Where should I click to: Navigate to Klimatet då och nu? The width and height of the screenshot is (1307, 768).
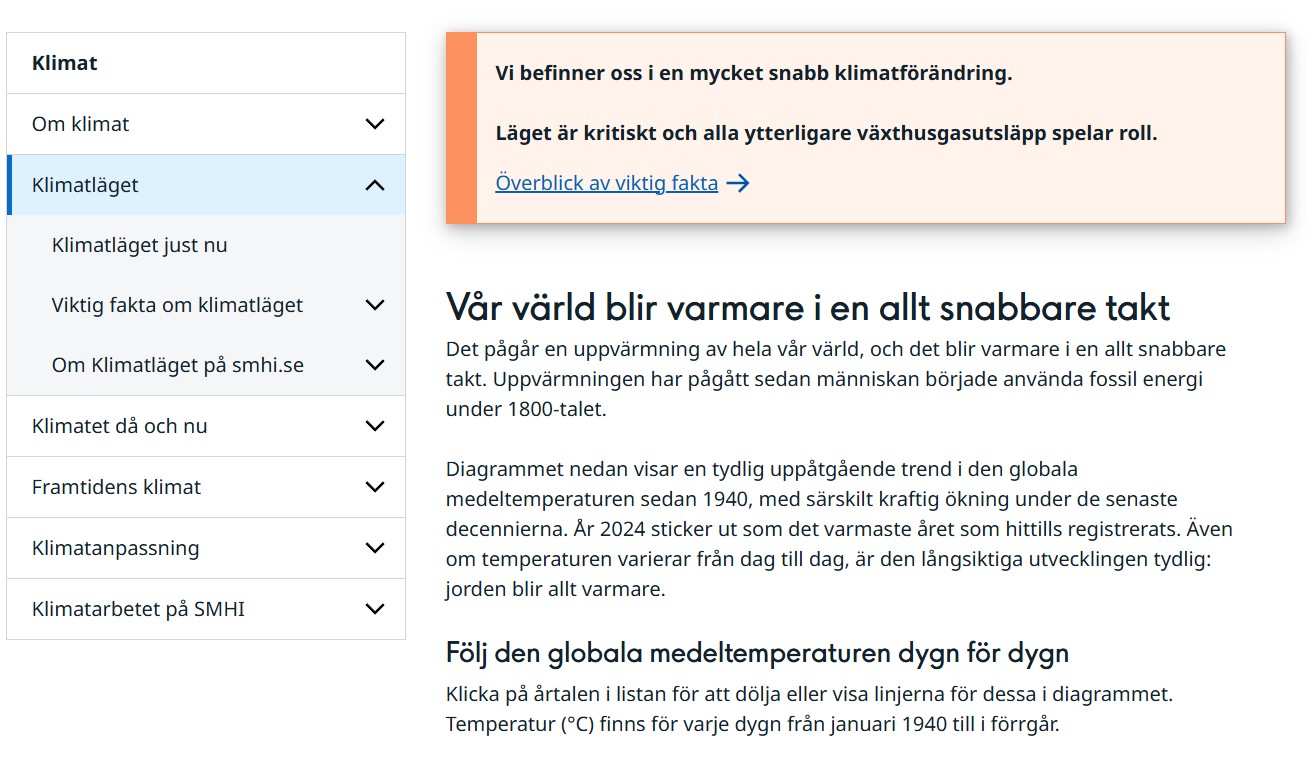pos(120,426)
